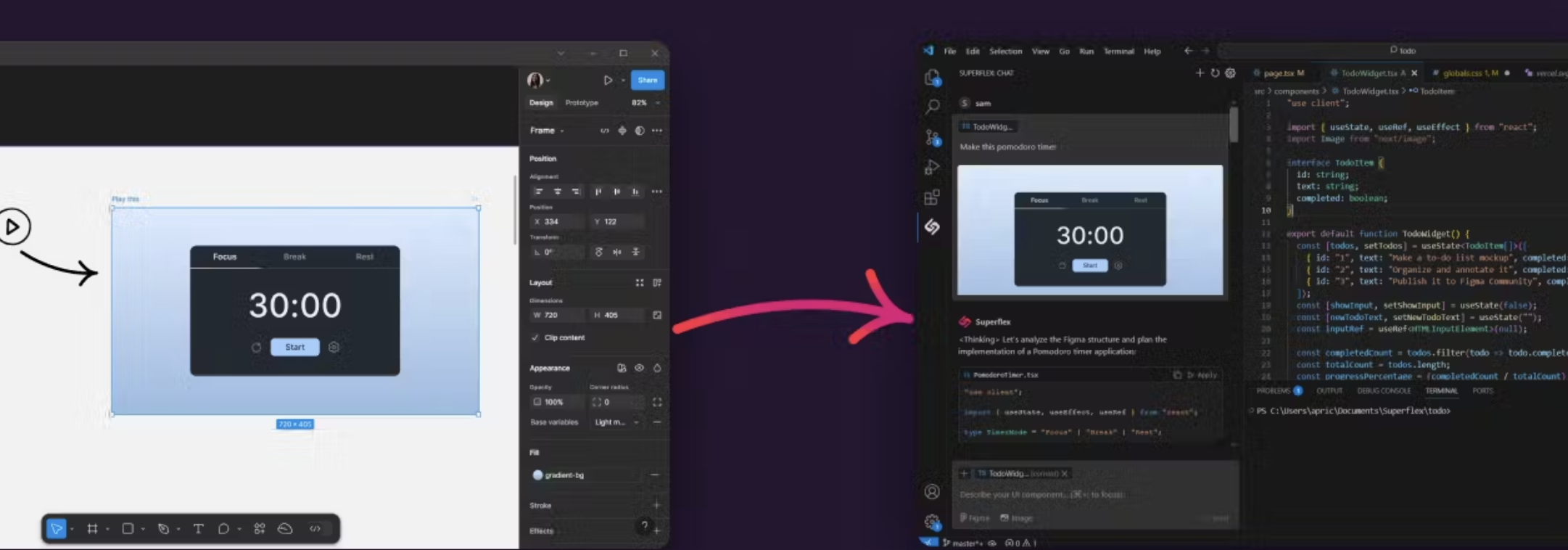Click the Figma help question mark button
The height and width of the screenshot is (550, 1568).
[644, 526]
